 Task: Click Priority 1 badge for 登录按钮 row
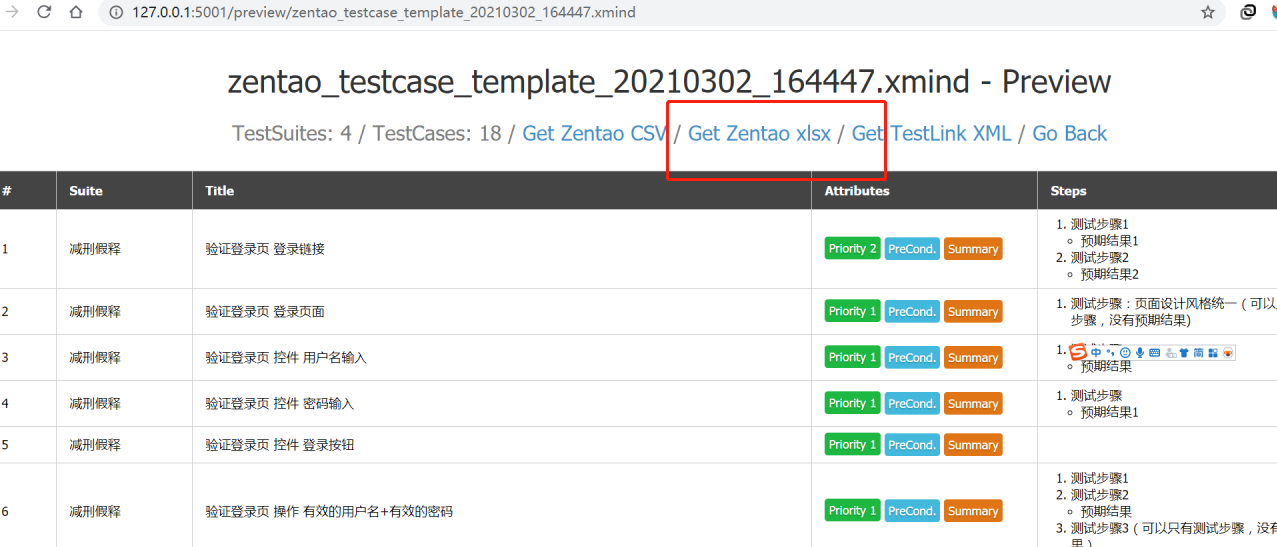(852, 445)
